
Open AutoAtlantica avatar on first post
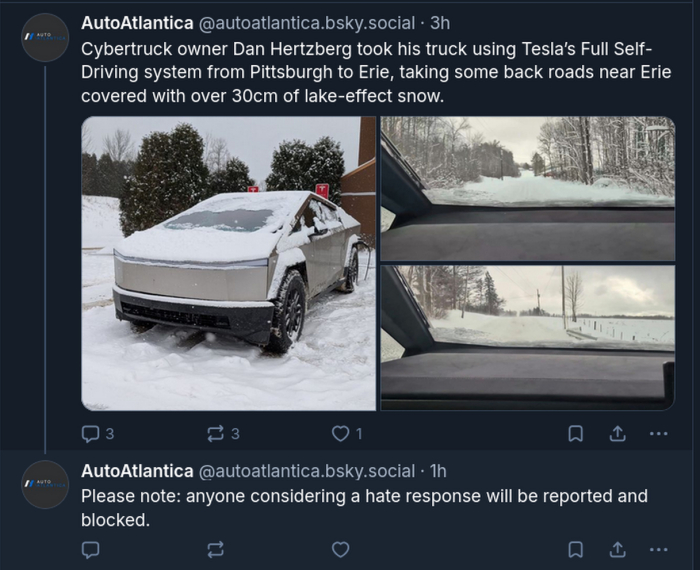coord(45,37)
